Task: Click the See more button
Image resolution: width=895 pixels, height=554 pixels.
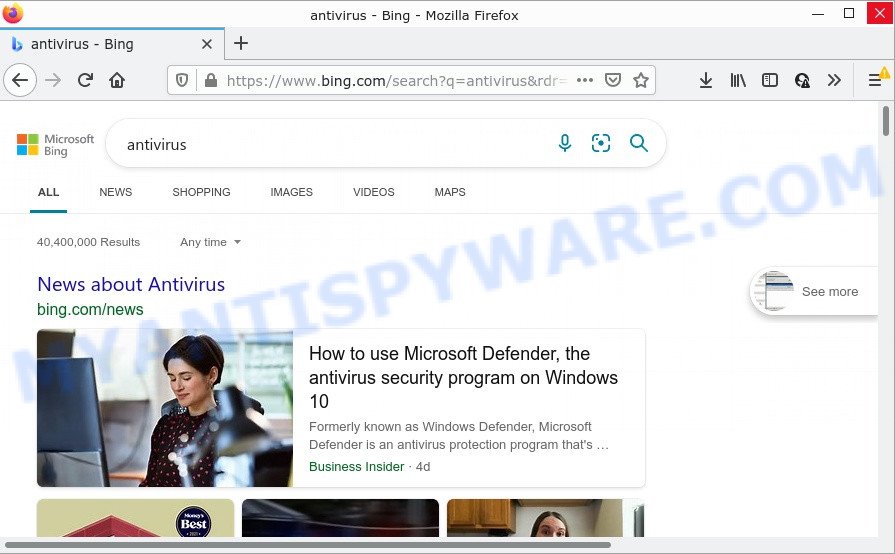Action: point(814,292)
